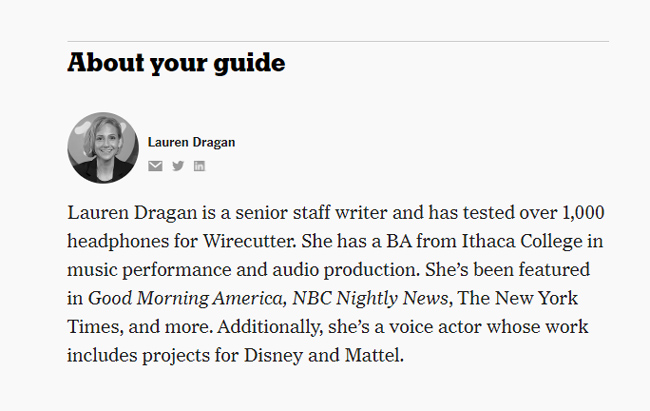The image size is (650, 411).
Task: Open the bold Lauren Dragan author name link
Action: click(192, 142)
